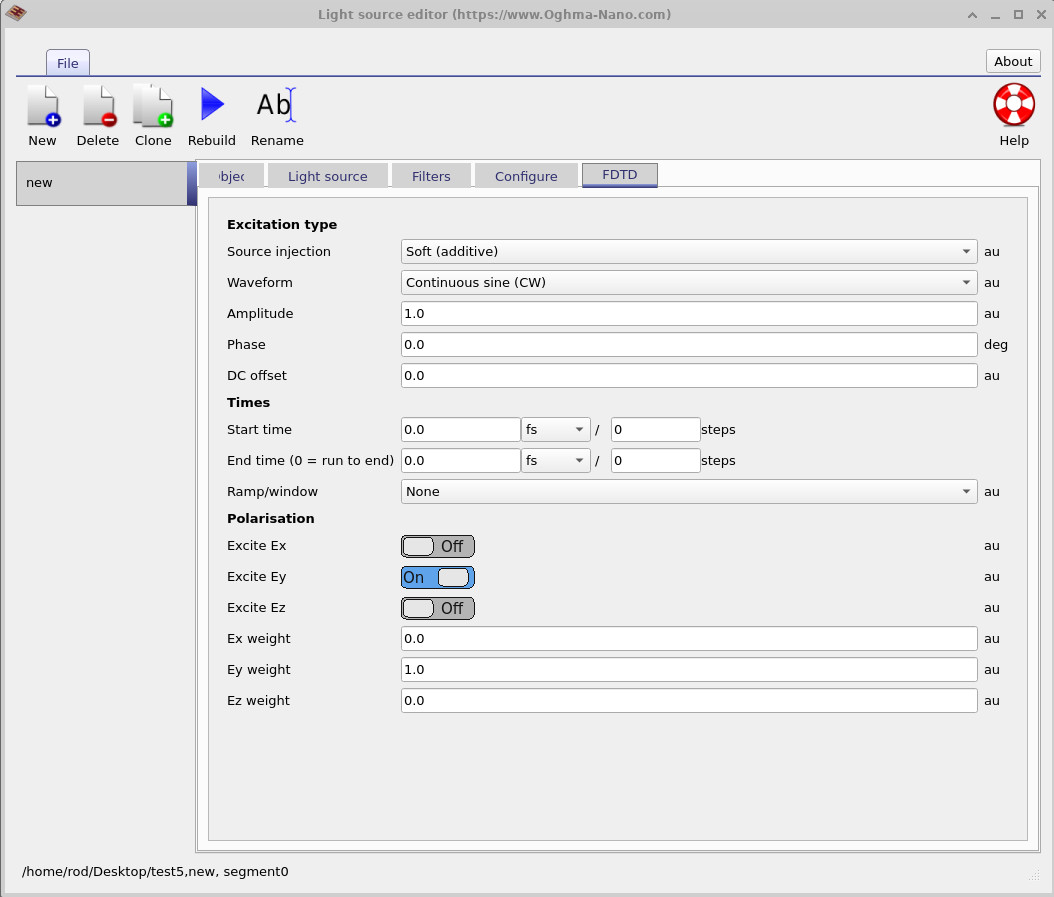Turn on Excite Ez
1054x897 pixels.
coord(437,608)
